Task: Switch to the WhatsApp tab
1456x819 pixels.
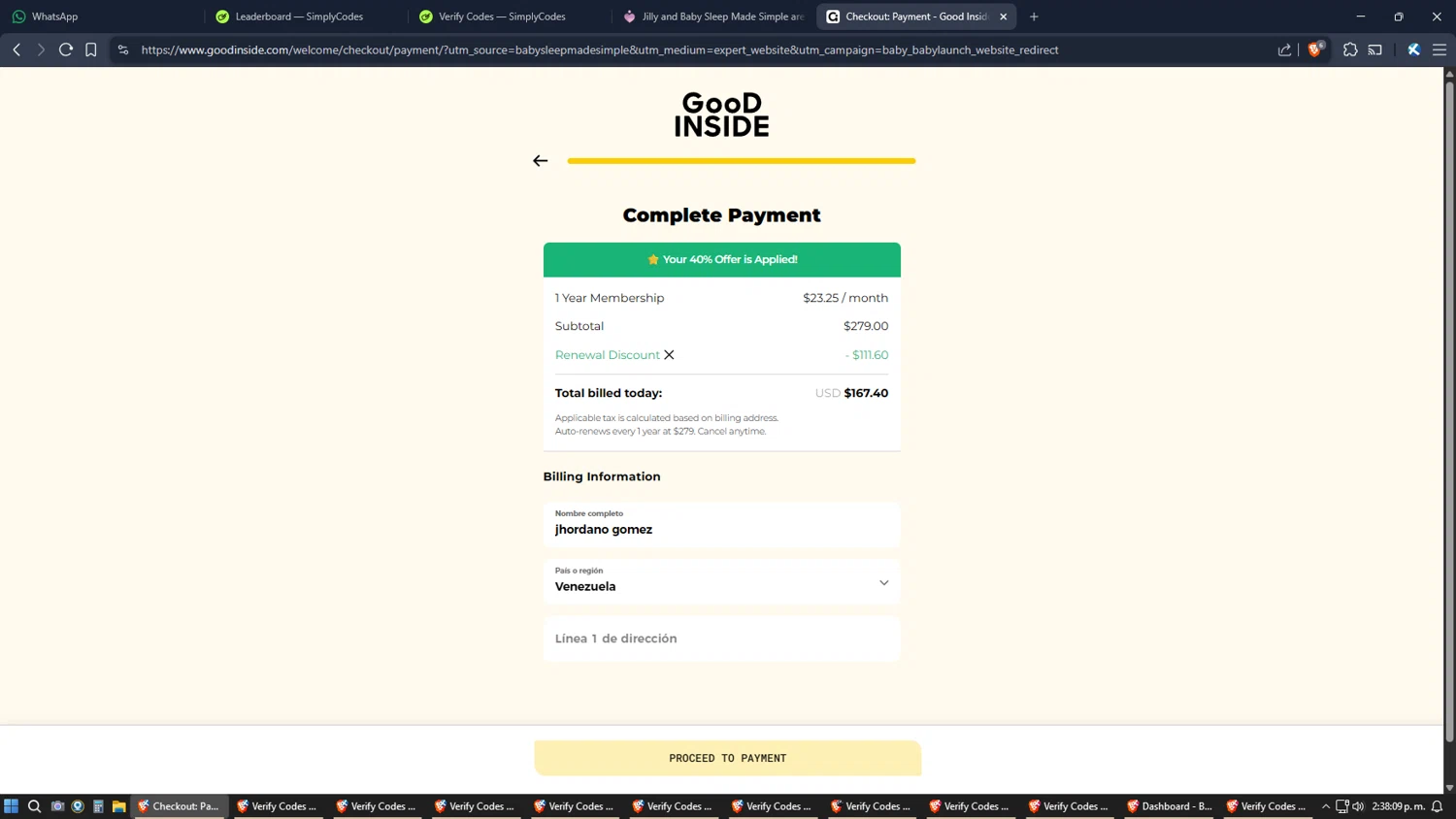Action: pyautogui.click(x=102, y=16)
